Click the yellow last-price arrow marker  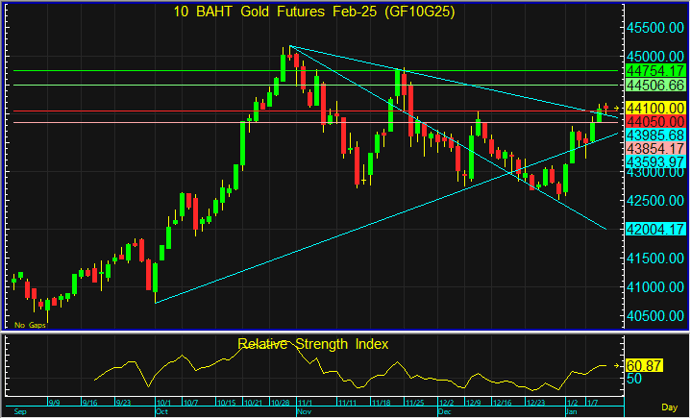pyautogui.click(x=618, y=108)
